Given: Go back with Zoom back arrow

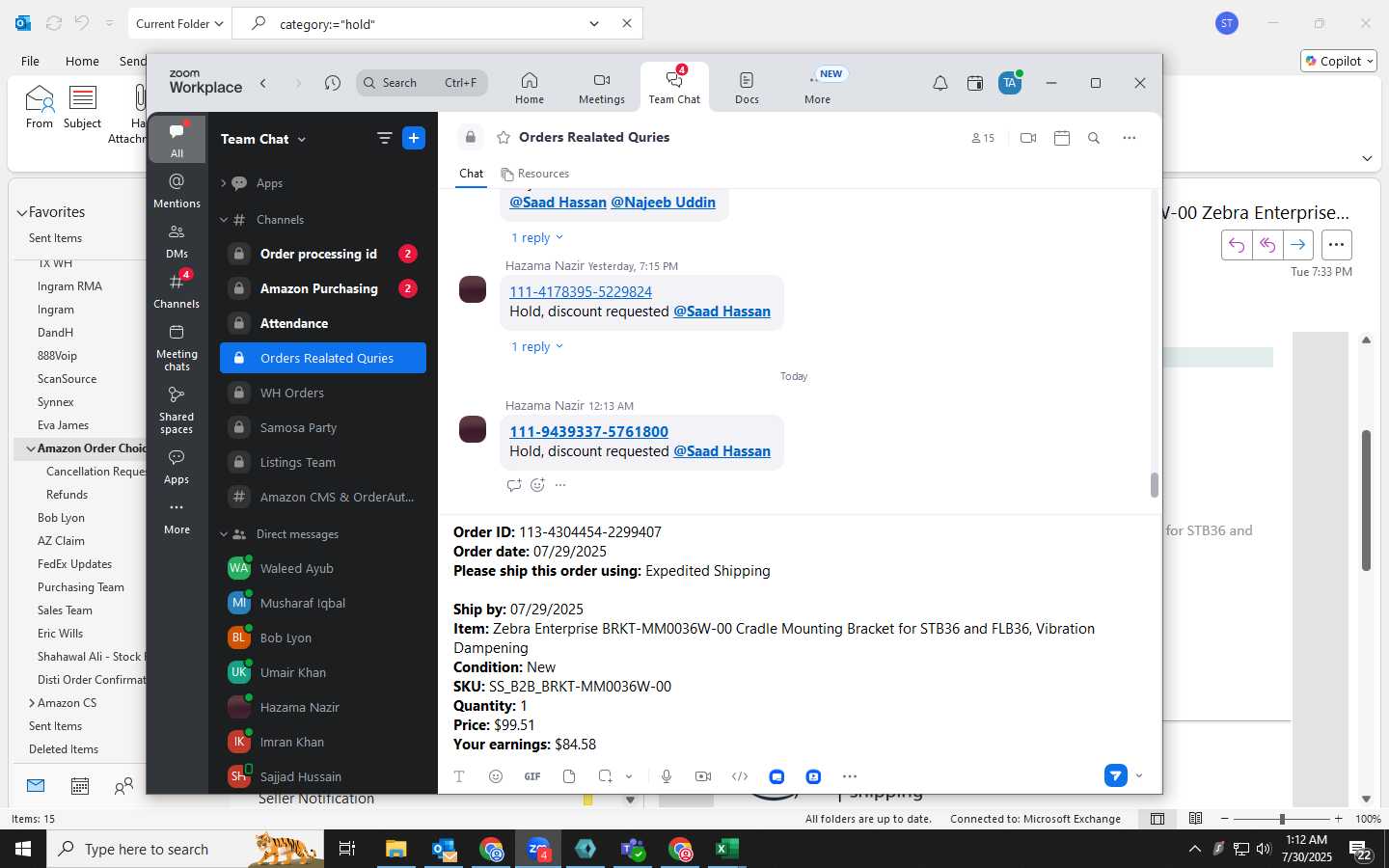Looking at the screenshot, I should [263, 84].
